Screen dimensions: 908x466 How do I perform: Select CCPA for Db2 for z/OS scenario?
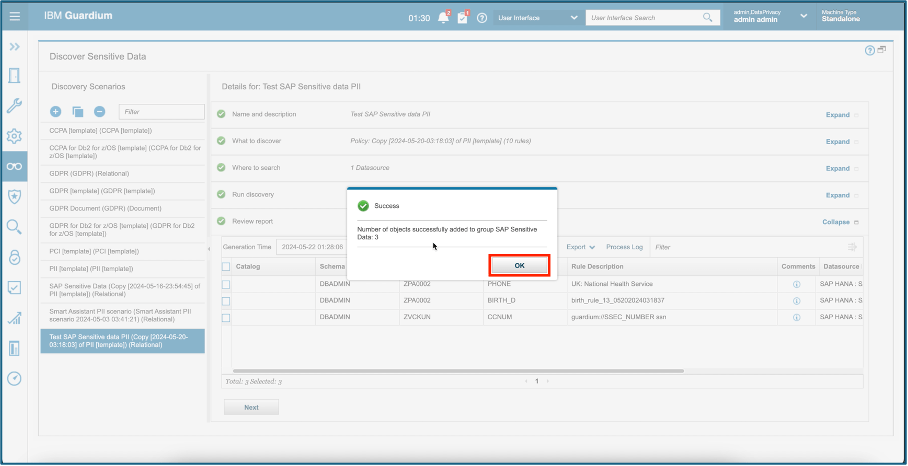pos(123,152)
